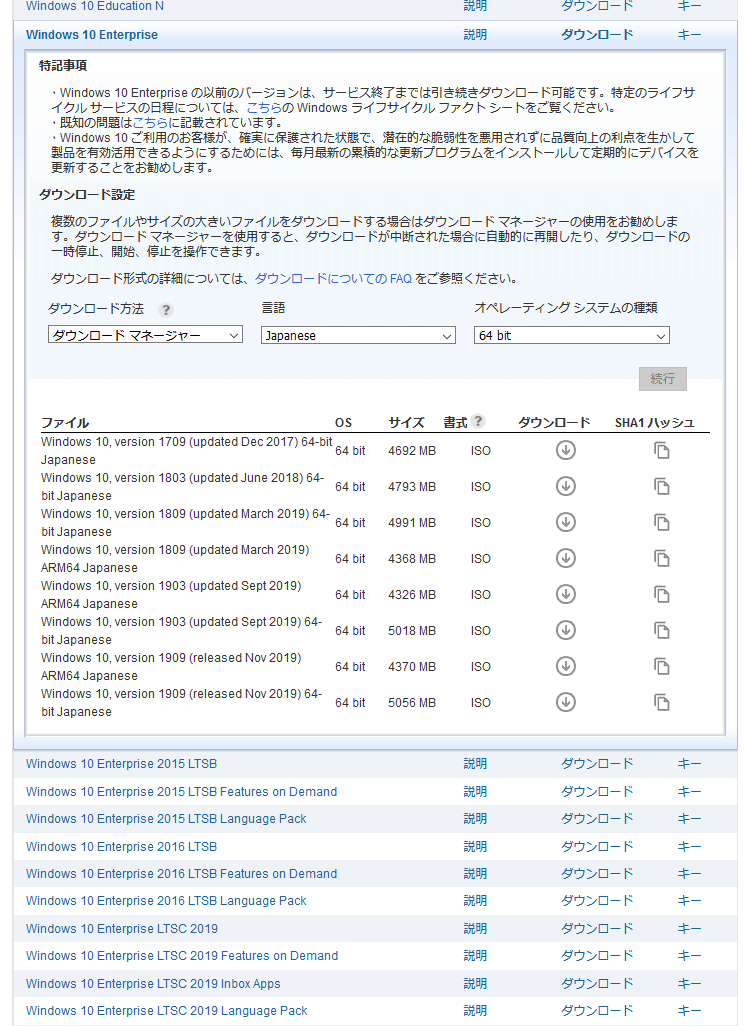
Task: Click ダウンロード for LTSC 2019 Language Pack
Action: click(x=597, y=1011)
